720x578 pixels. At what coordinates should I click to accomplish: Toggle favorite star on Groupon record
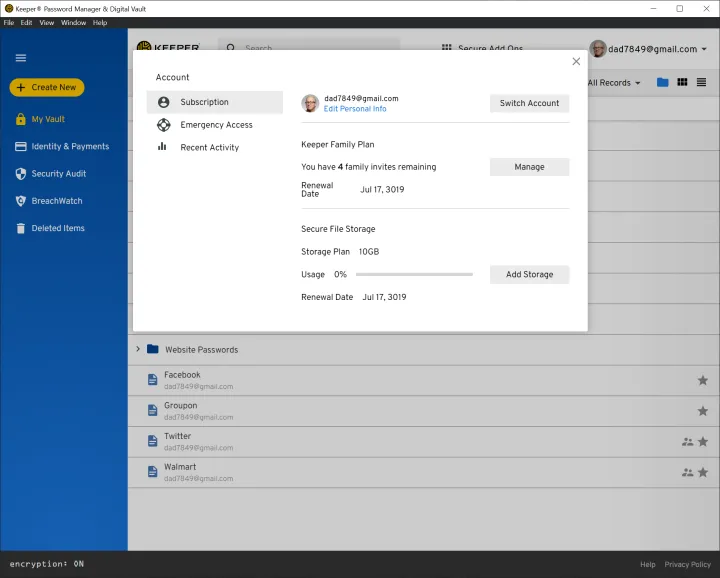(702, 411)
